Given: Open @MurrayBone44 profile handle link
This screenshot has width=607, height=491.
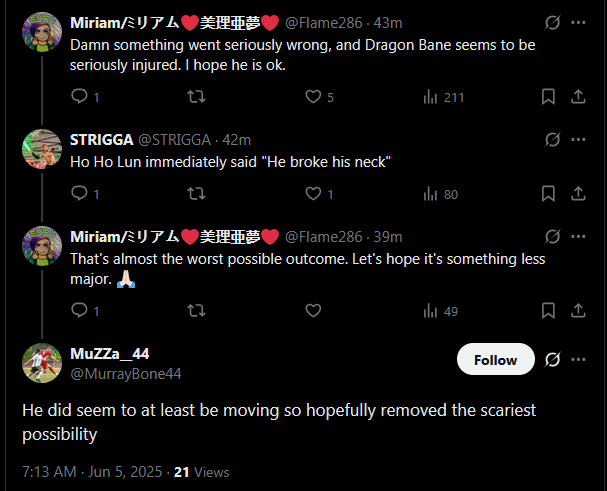Looking at the screenshot, I should [x=125, y=373].
